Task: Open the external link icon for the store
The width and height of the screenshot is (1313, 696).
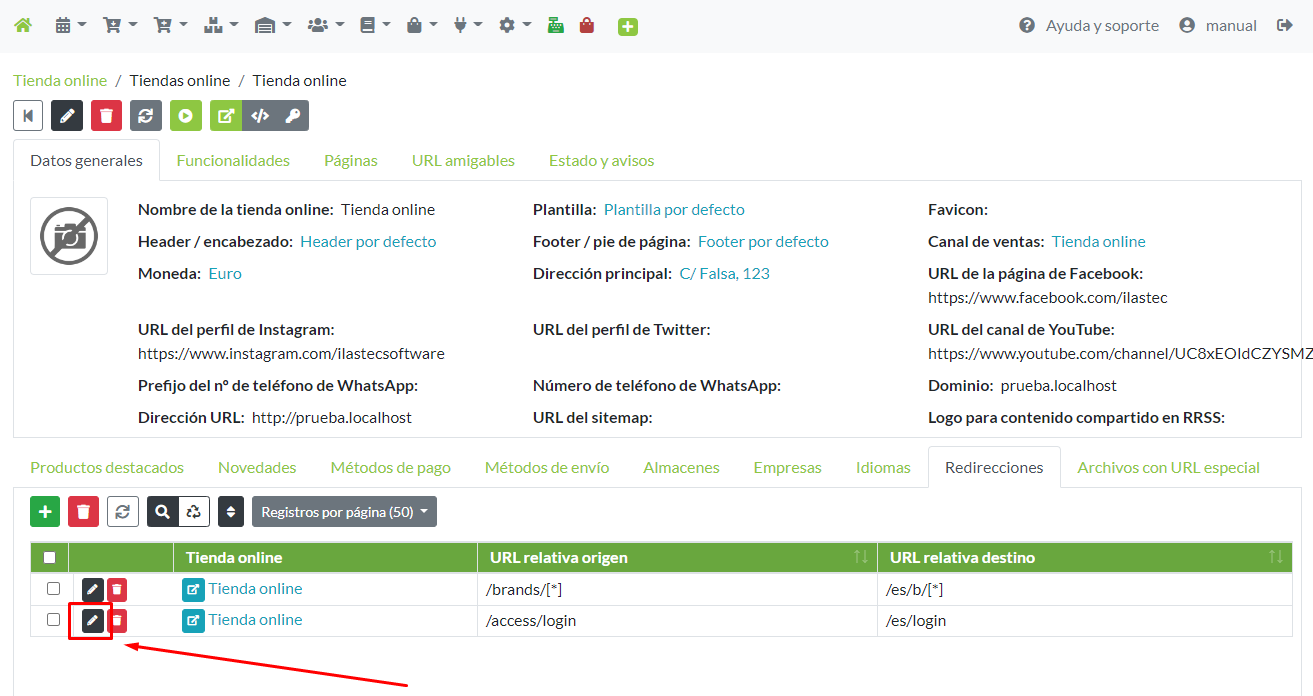Action: (x=225, y=115)
